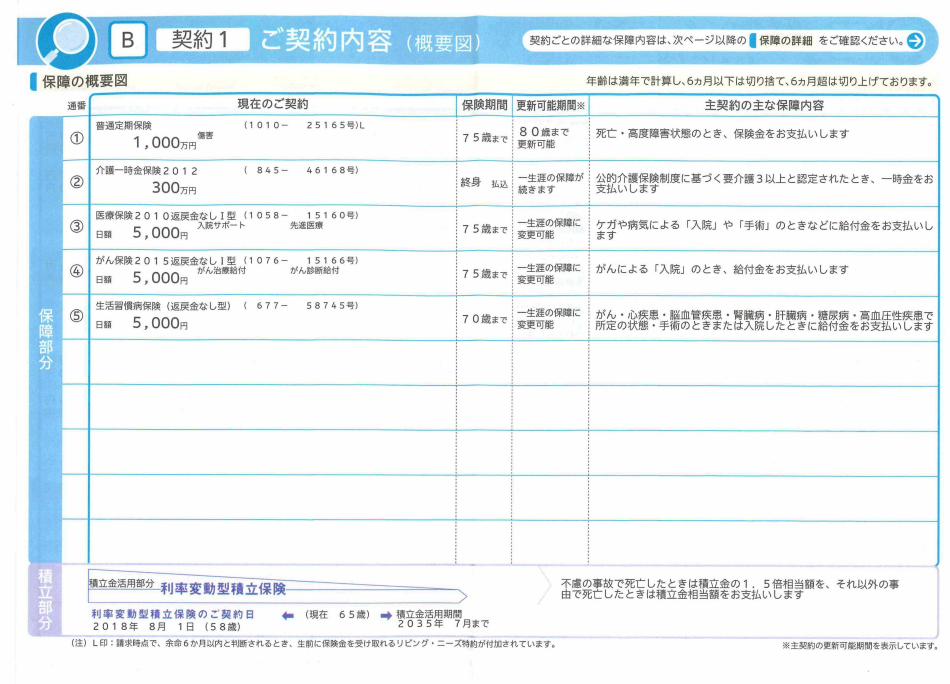Click the 利率変動型積立保険 heading

point(223,589)
